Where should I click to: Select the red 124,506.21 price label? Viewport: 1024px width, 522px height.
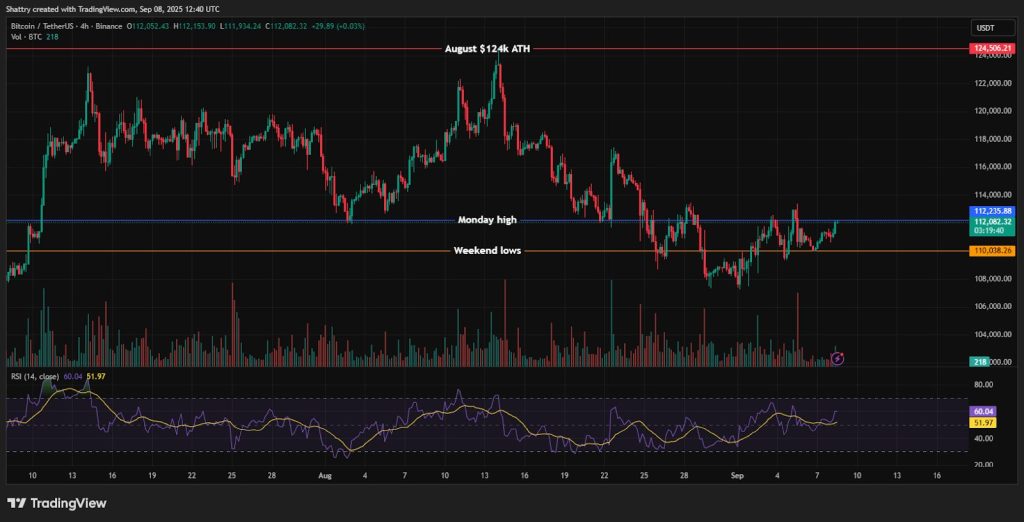coord(991,48)
